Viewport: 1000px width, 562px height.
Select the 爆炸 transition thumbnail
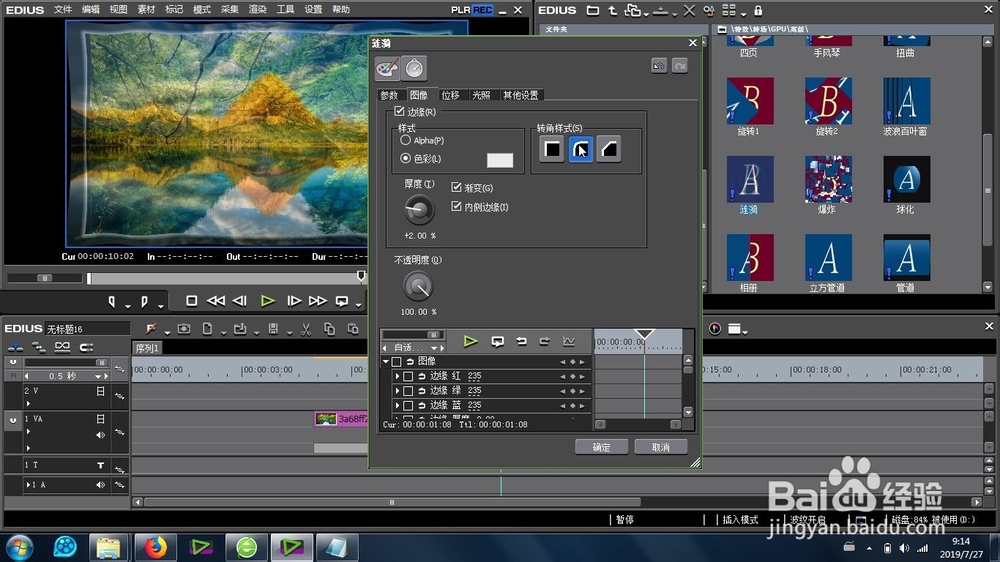[828, 179]
